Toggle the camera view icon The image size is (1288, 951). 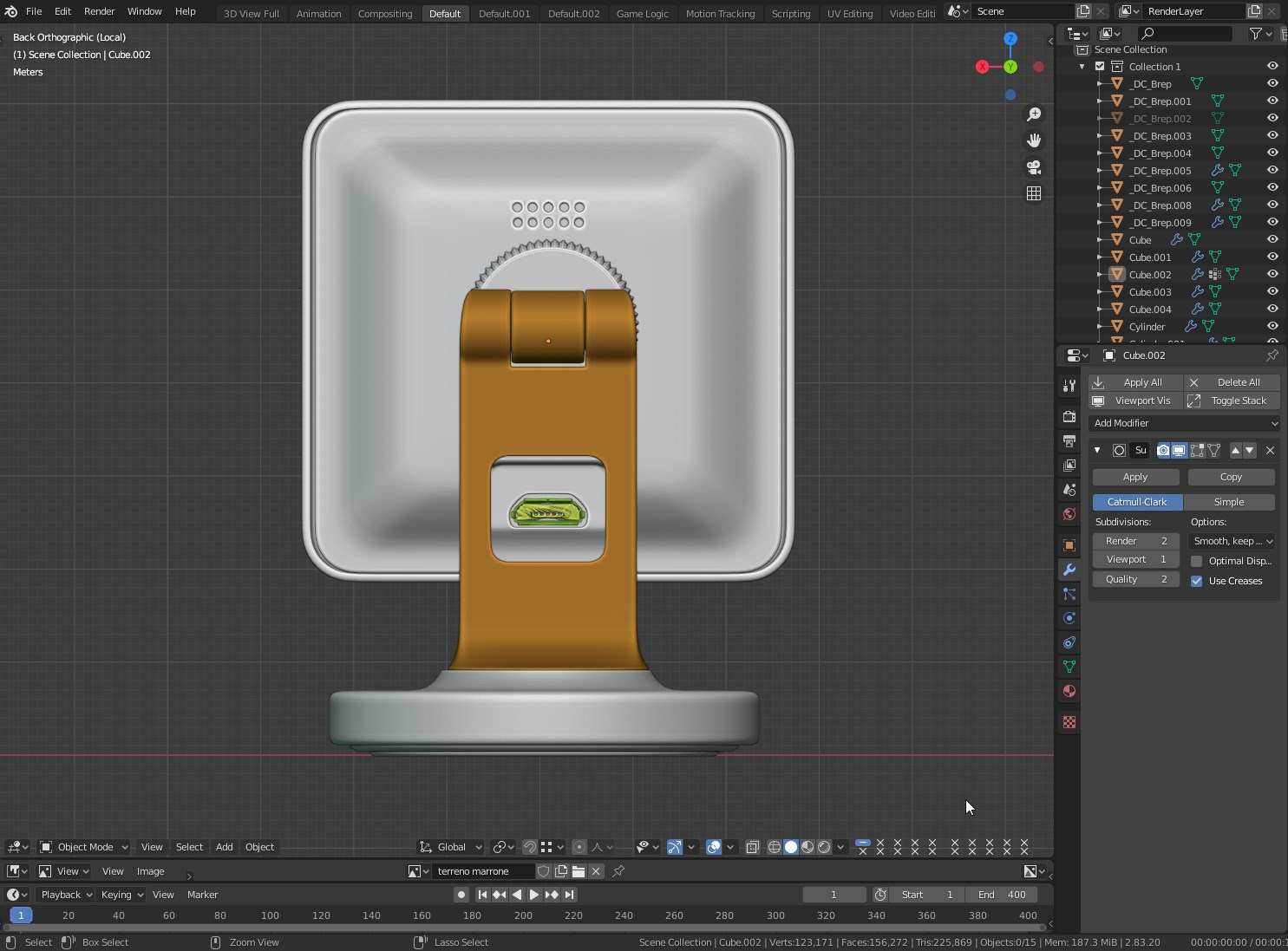coord(1034,167)
